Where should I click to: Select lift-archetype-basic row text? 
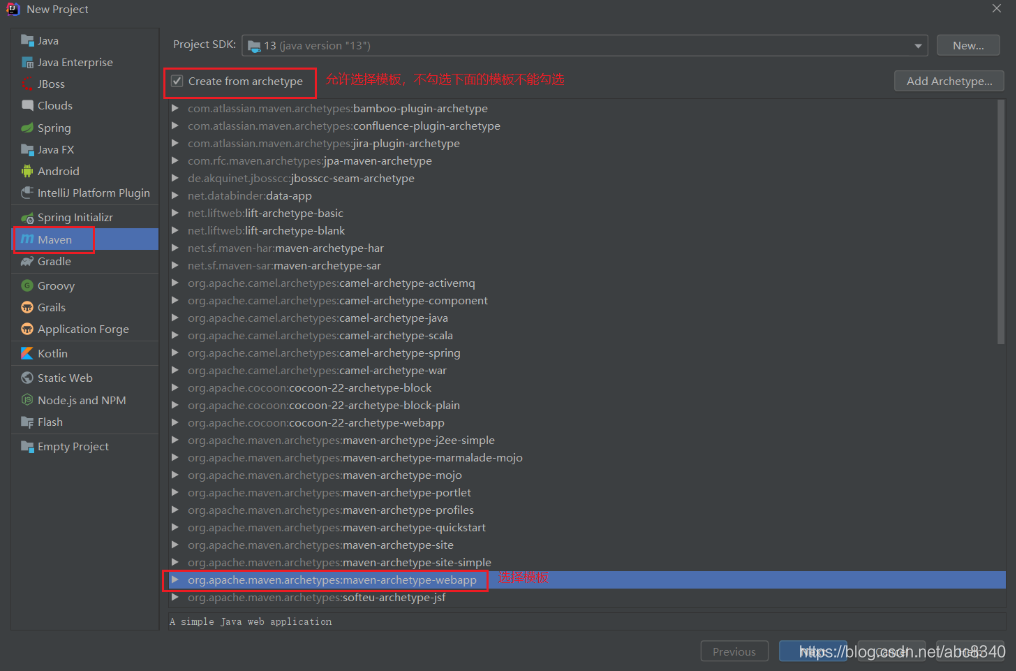click(266, 213)
